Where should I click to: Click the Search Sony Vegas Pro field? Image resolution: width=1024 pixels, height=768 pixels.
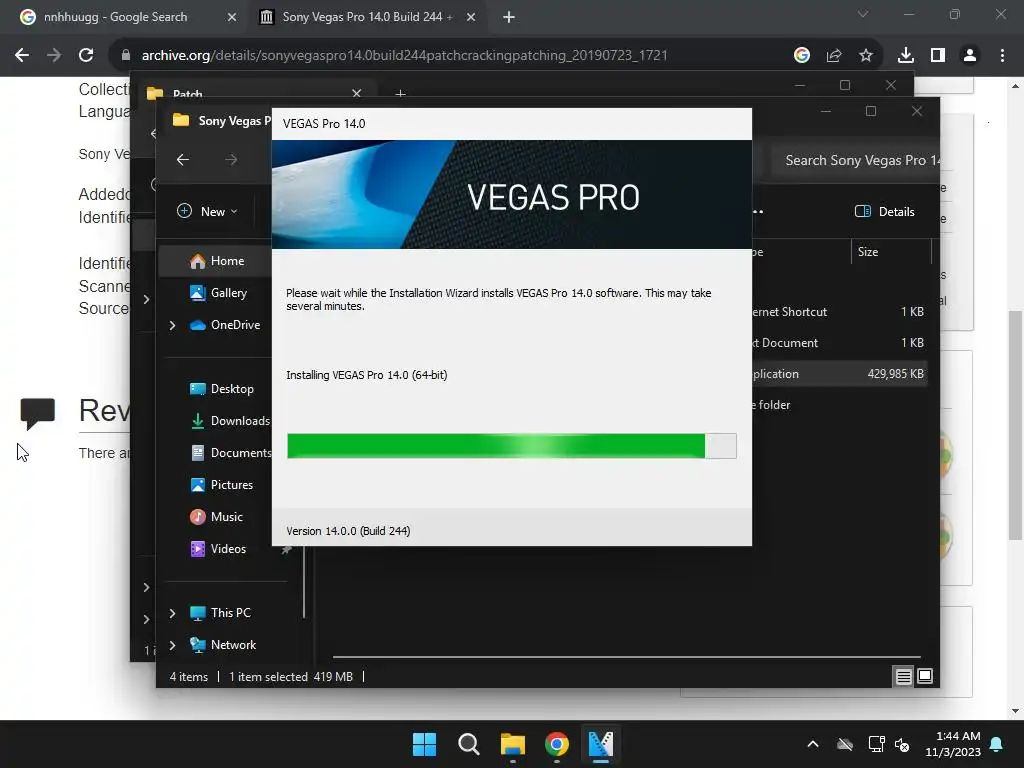pos(854,160)
